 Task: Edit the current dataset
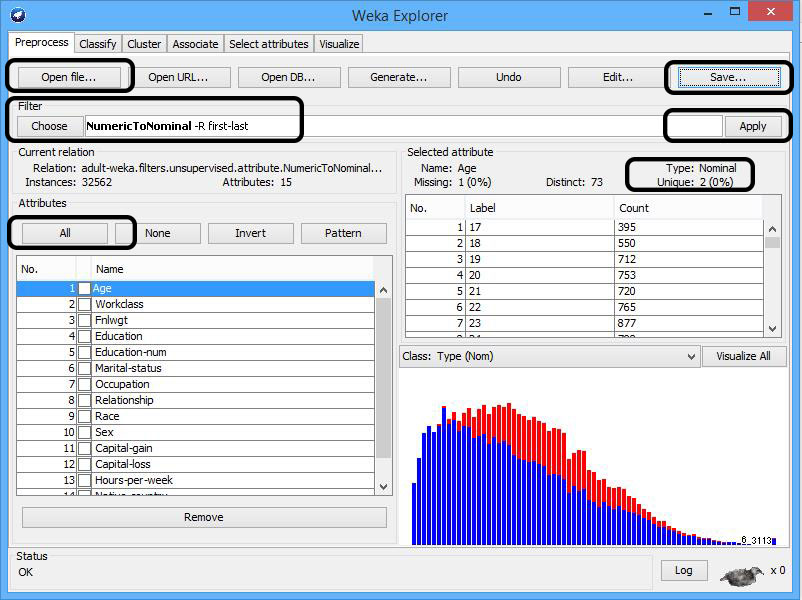[617, 76]
